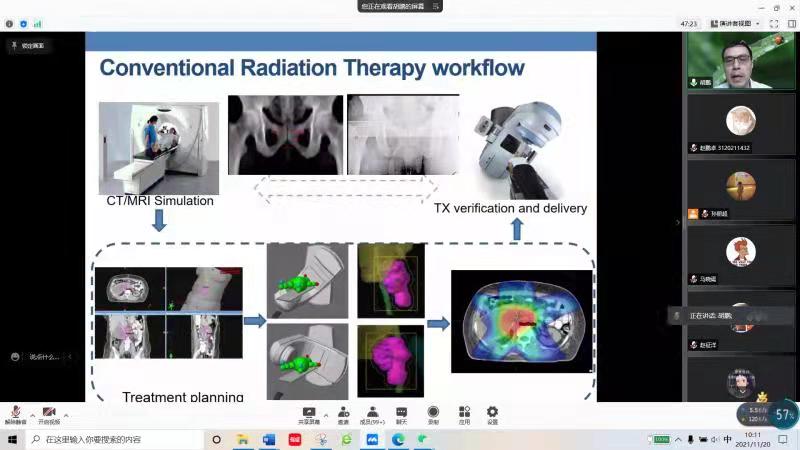Click the invite participants icon
The height and width of the screenshot is (450, 800).
click(x=343, y=412)
